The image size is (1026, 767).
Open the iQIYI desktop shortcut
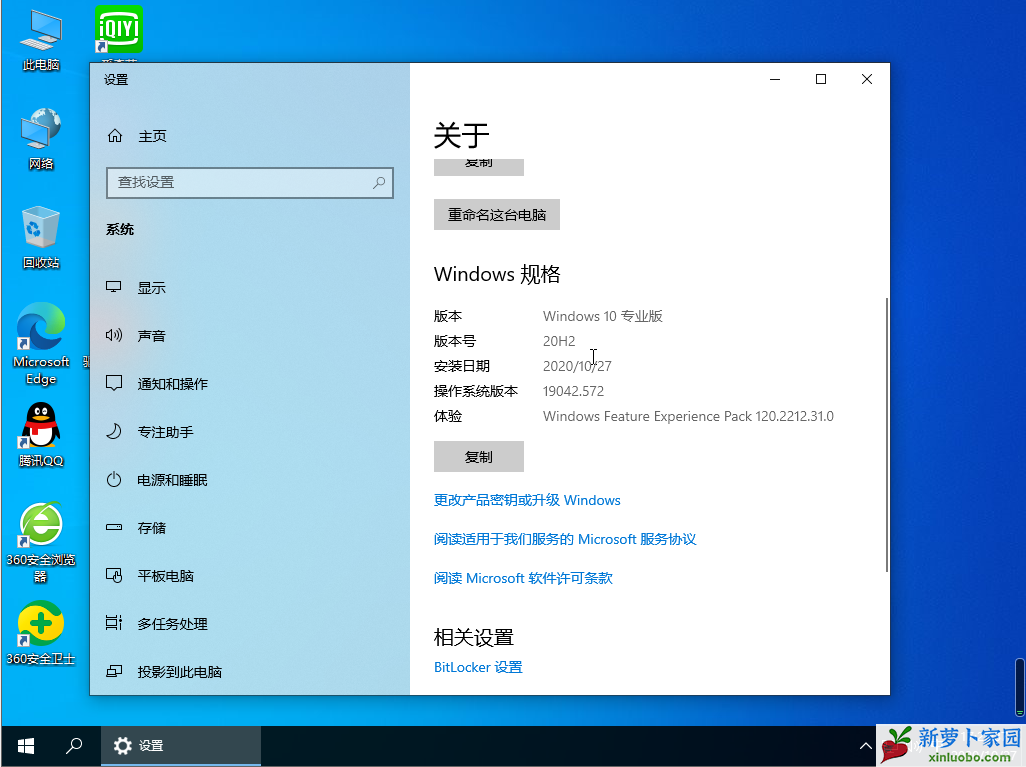[x=118, y=31]
